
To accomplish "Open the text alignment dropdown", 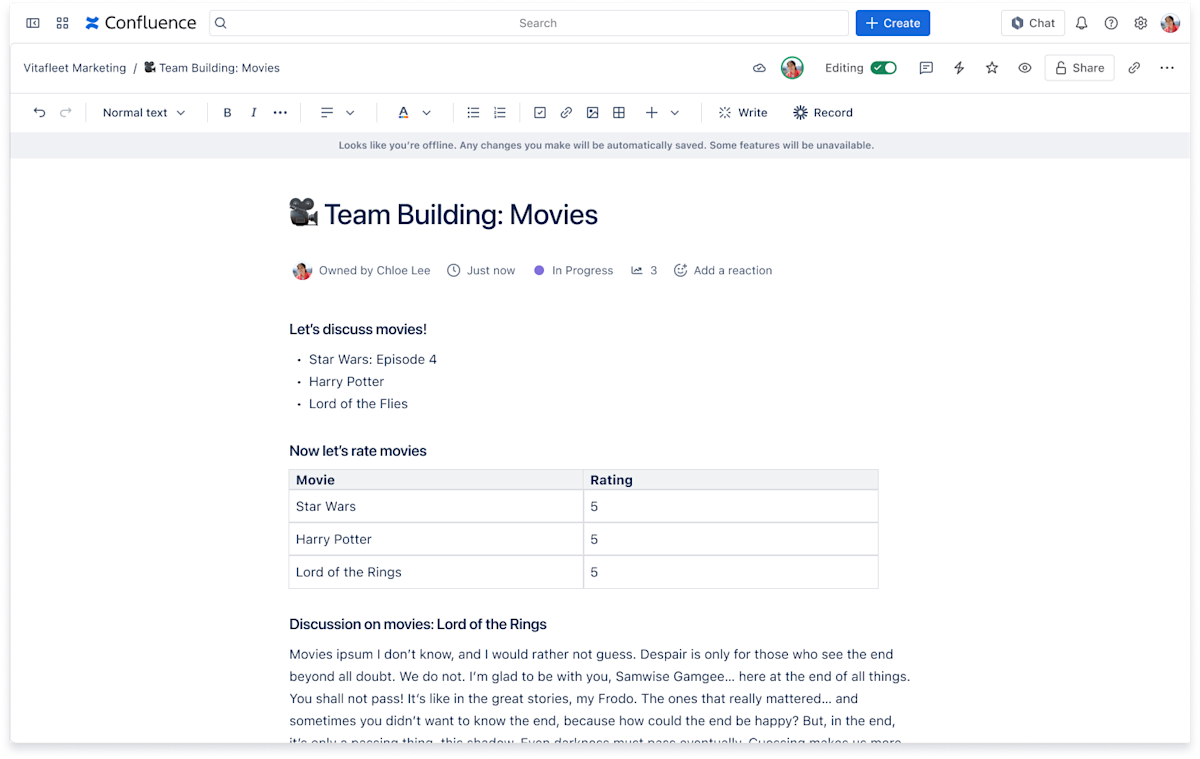I will click(x=337, y=113).
